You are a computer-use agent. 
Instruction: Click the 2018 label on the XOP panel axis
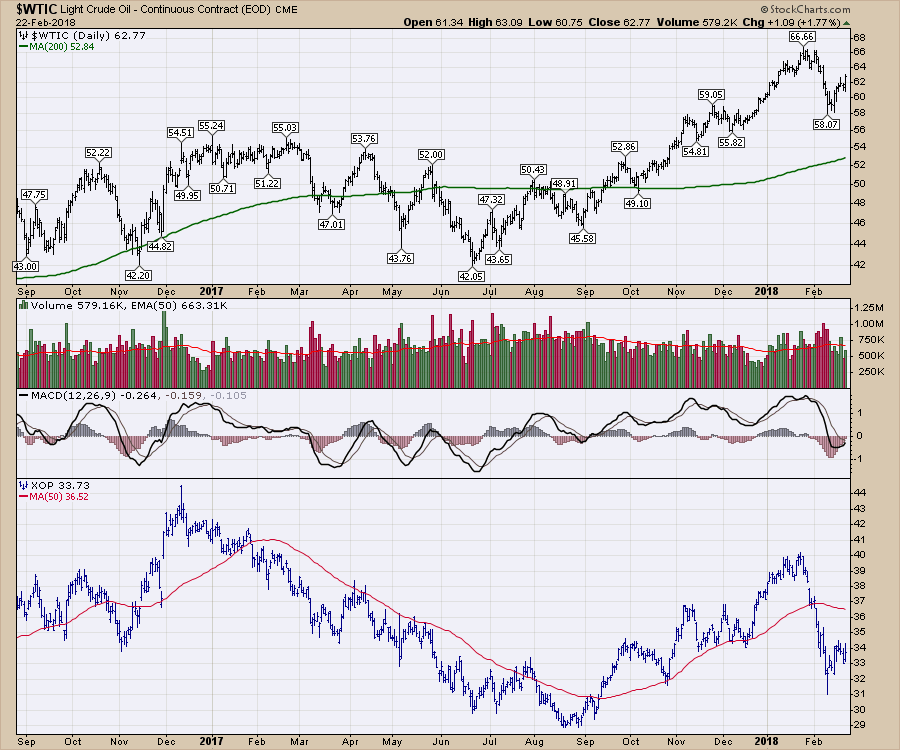coord(766,741)
